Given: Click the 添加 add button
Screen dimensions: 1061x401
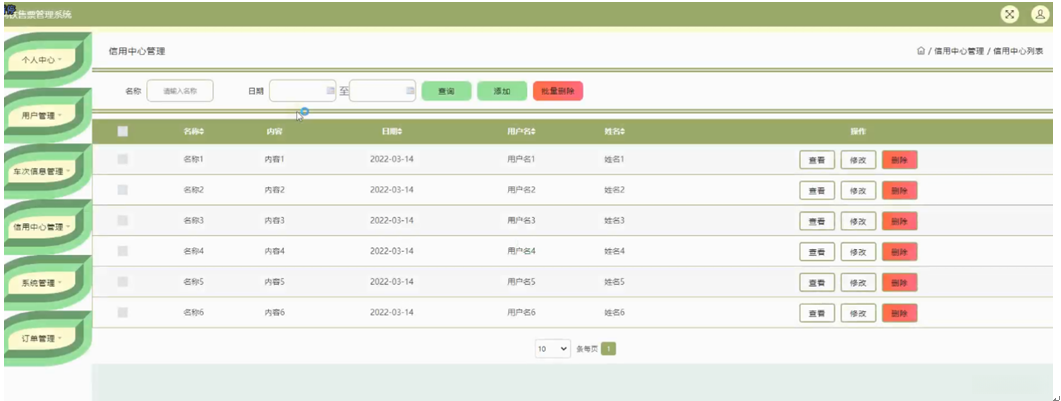Looking at the screenshot, I should click(501, 91).
